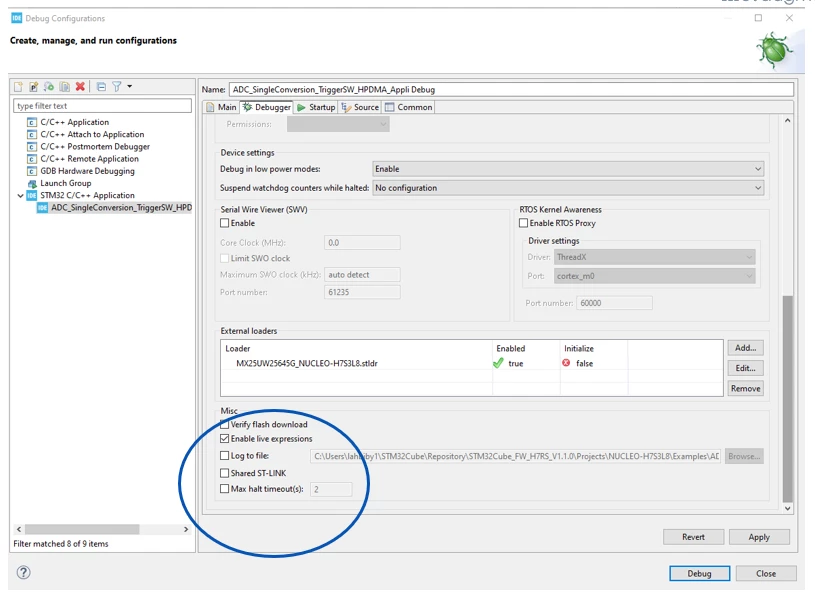Click the vertical scrollbar of the Debugger pane

point(787,398)
